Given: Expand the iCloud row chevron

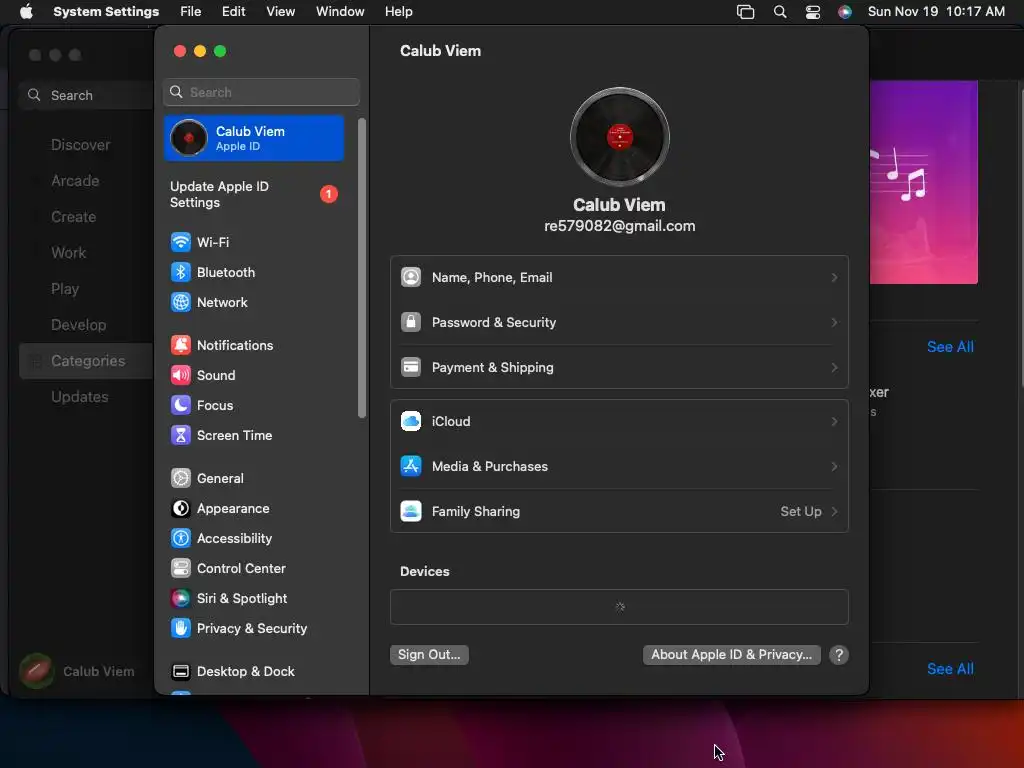Looking at the screenshot, I should (835, 422).
